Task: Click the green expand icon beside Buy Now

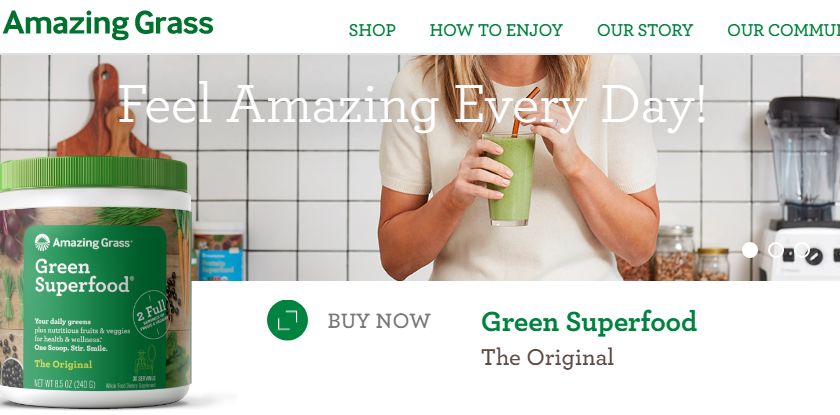Action: pos(287,320)
